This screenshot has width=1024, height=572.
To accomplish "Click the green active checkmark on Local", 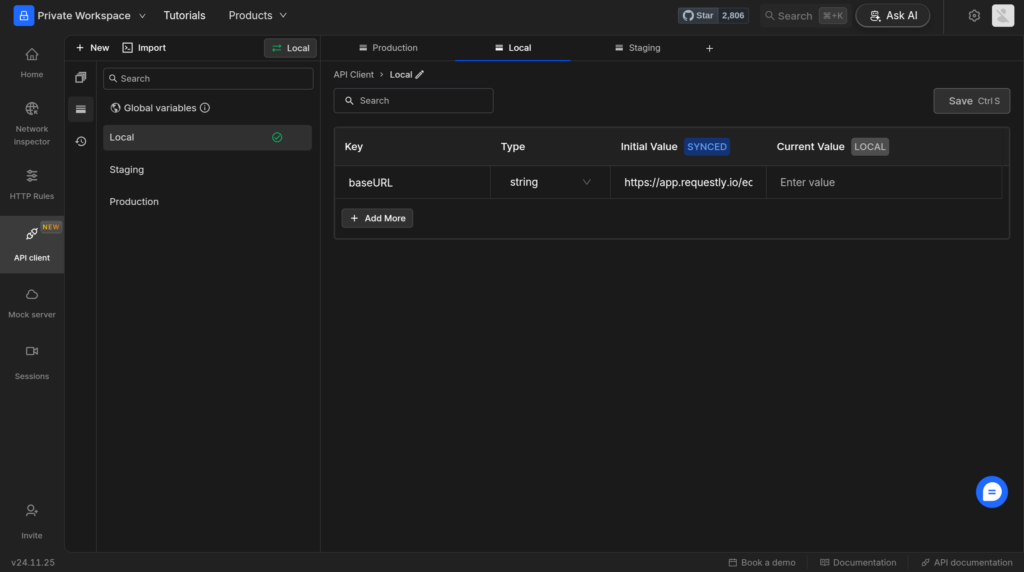I will 277,137.
